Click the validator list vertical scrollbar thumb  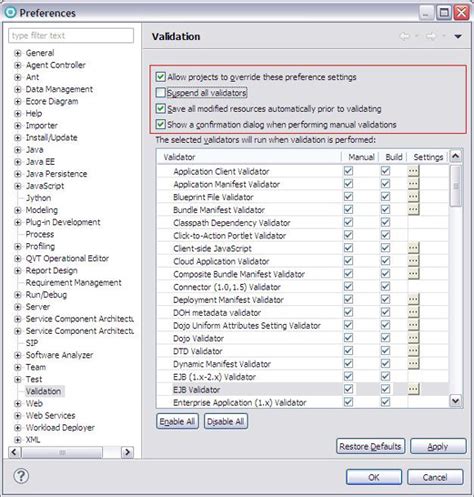(456, 186)
